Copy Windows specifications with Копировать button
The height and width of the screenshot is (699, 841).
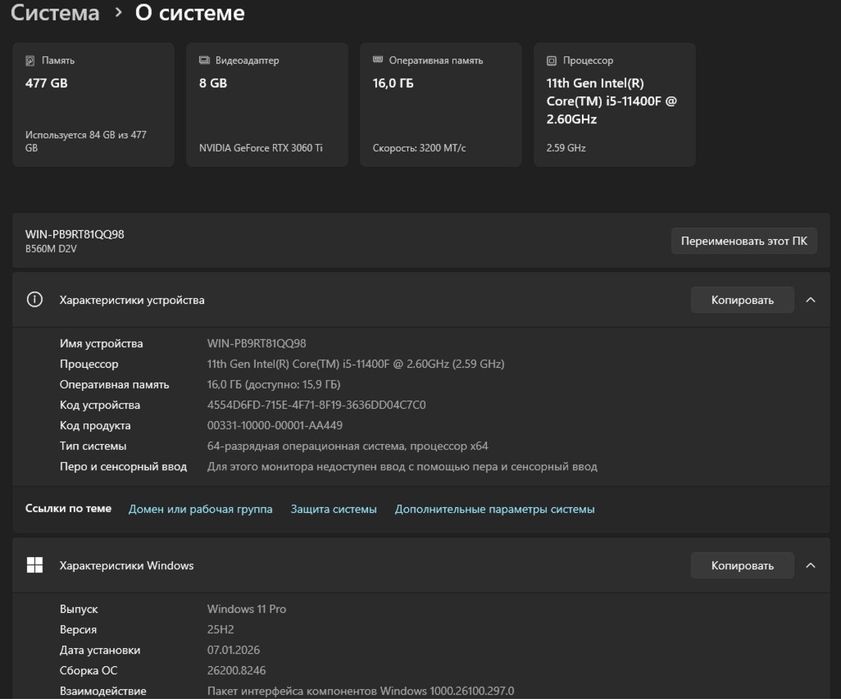tap(742, 566)
